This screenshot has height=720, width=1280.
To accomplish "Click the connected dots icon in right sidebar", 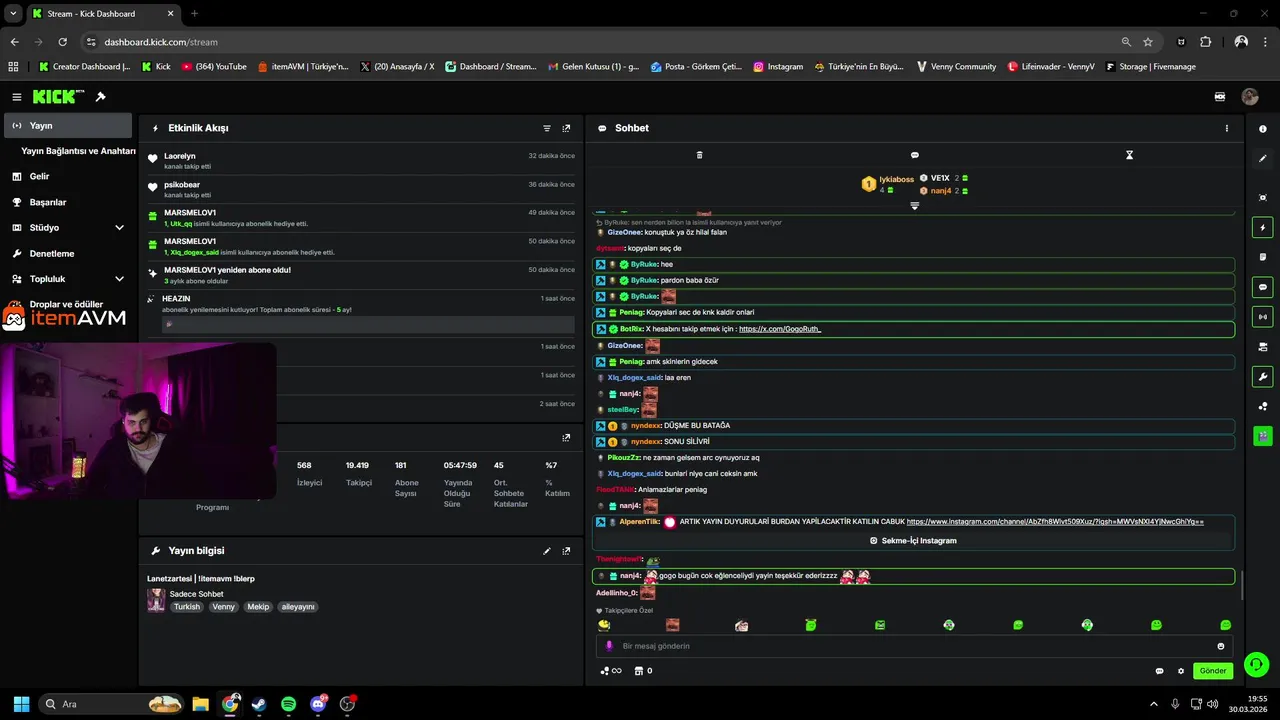I will pyautogui.click(x=1263, y=406).
